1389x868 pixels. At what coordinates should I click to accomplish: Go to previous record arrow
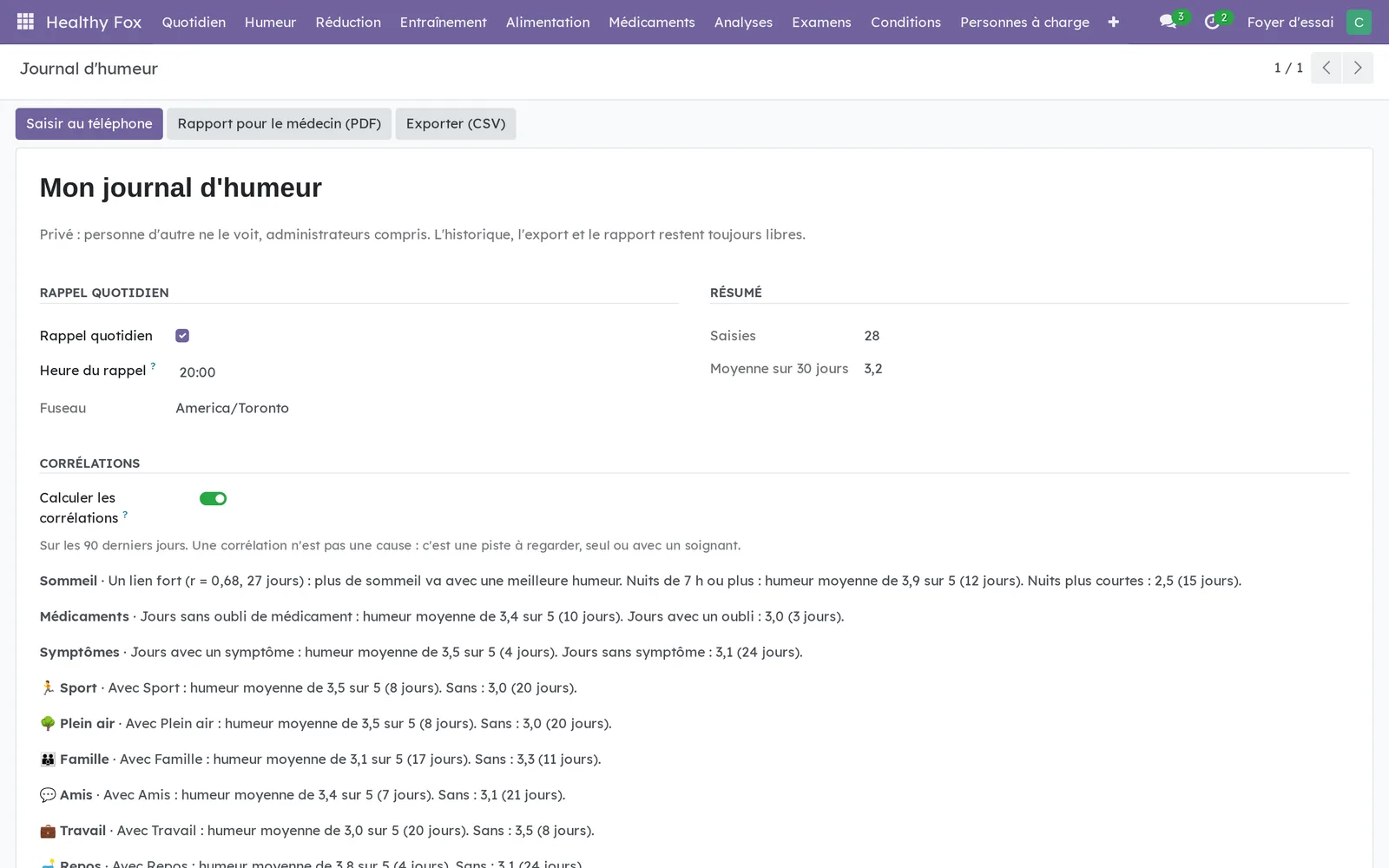click(1326, 68)
